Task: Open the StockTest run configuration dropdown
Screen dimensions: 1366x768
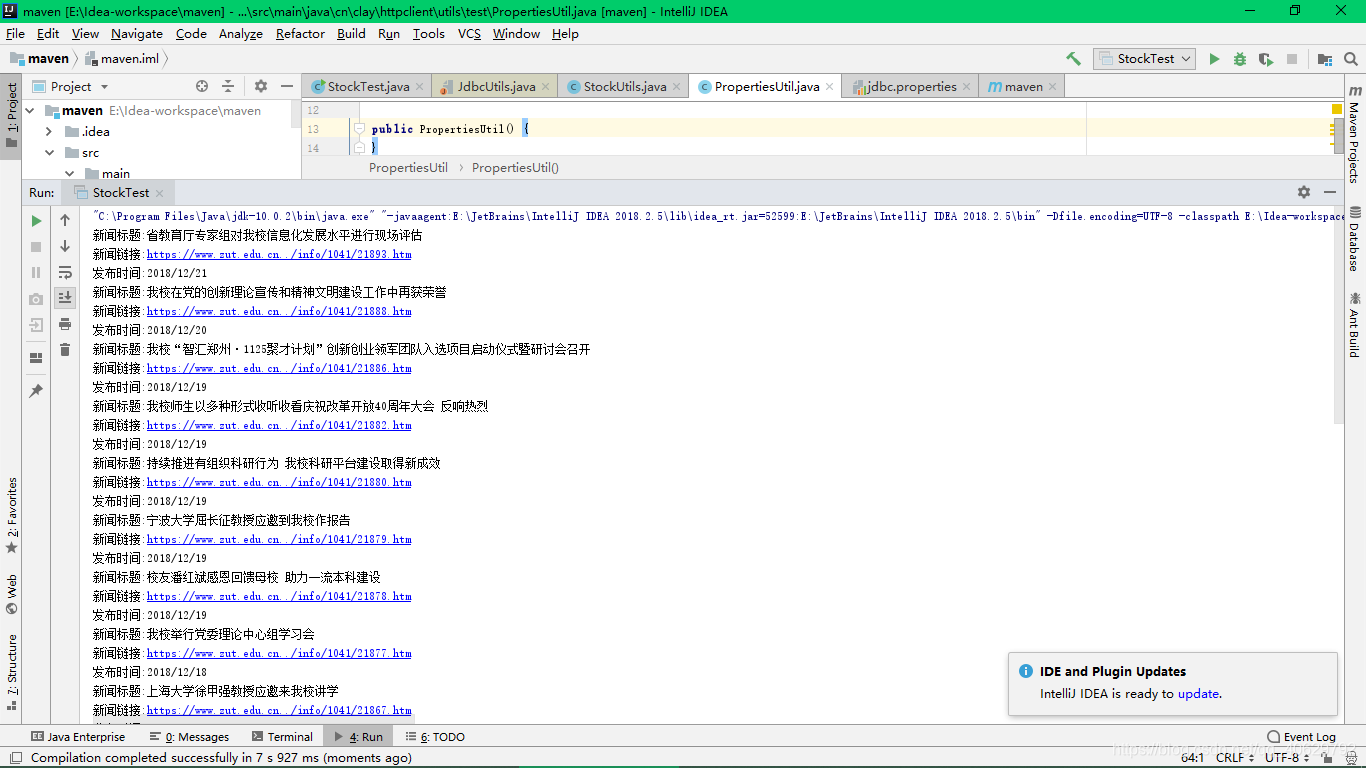Action: [1185, 58]
